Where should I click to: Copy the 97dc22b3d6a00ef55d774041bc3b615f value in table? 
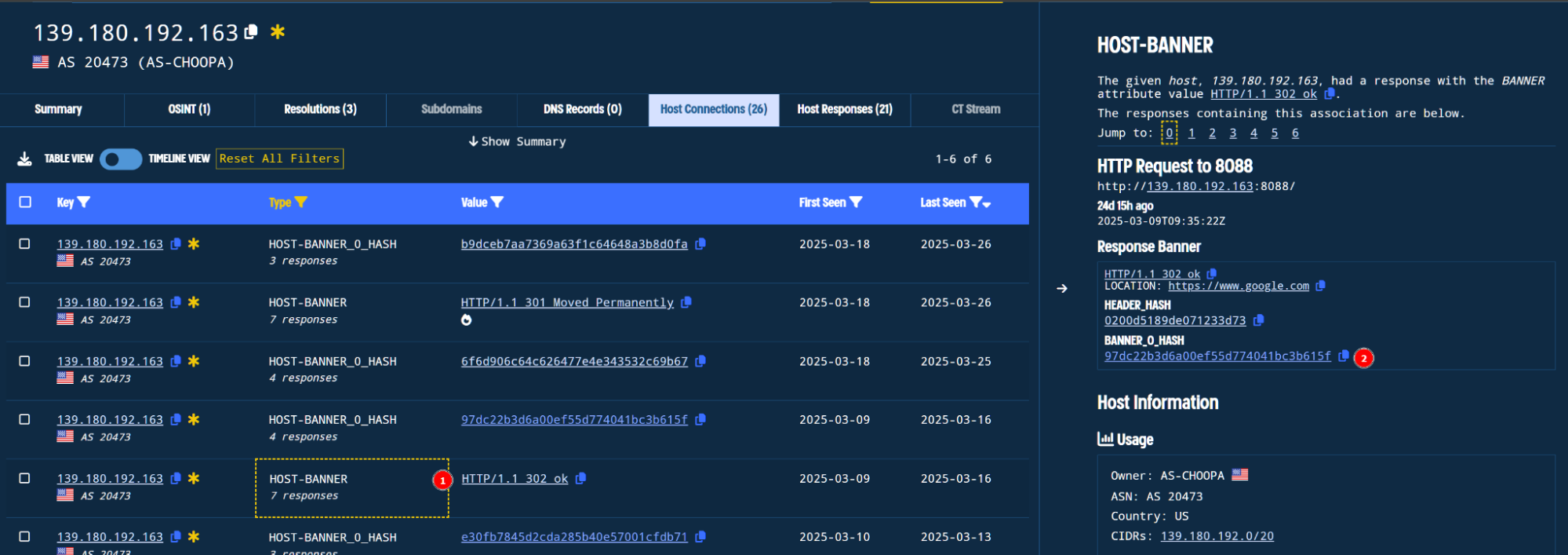[700, 420]
